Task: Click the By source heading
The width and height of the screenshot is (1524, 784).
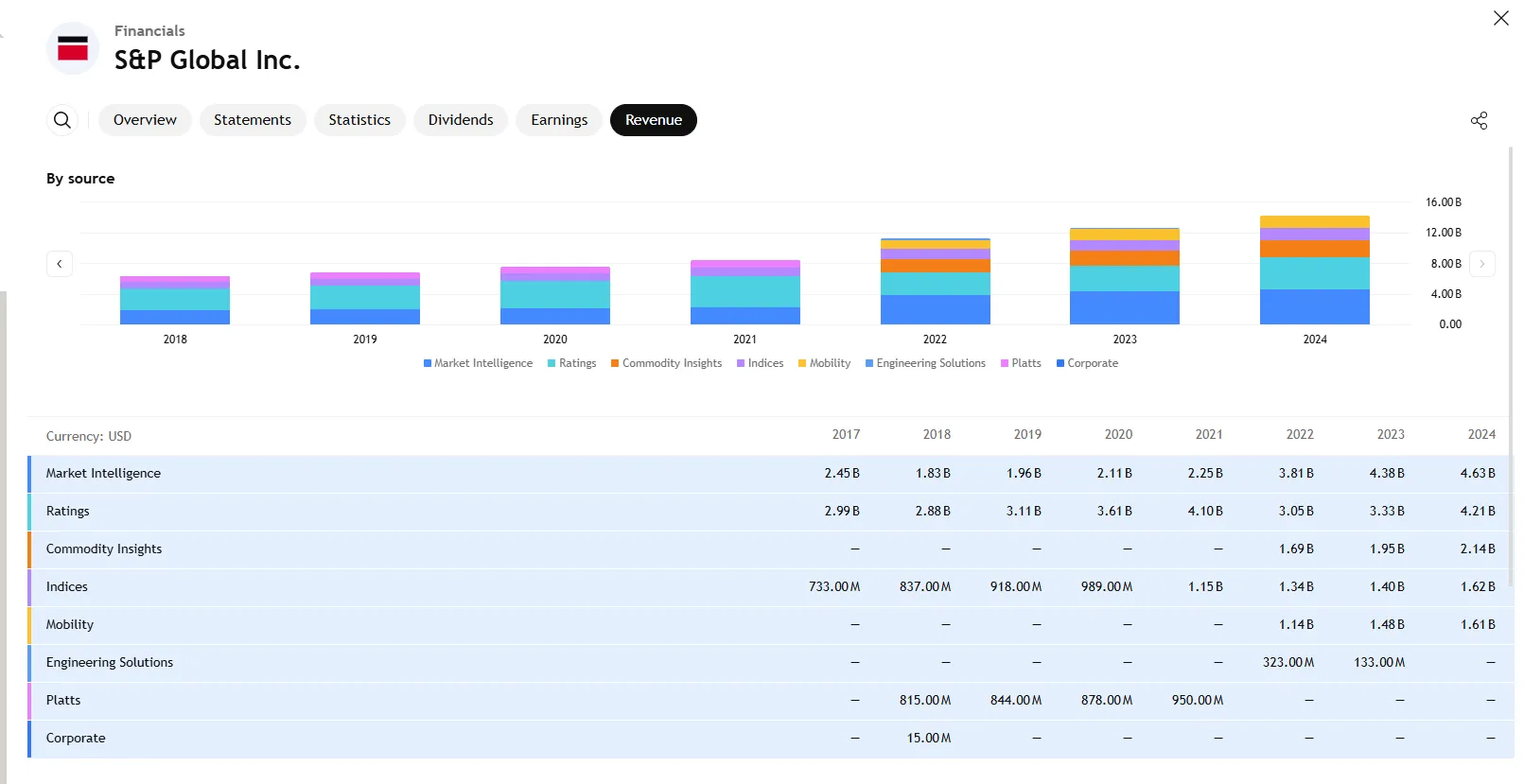Action: pos(80,179)
